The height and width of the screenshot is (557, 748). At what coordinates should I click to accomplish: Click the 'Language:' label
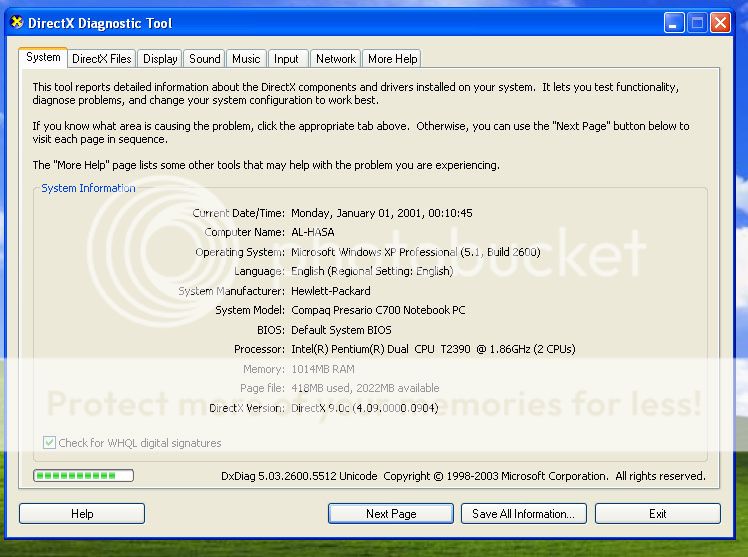[260, 271]
